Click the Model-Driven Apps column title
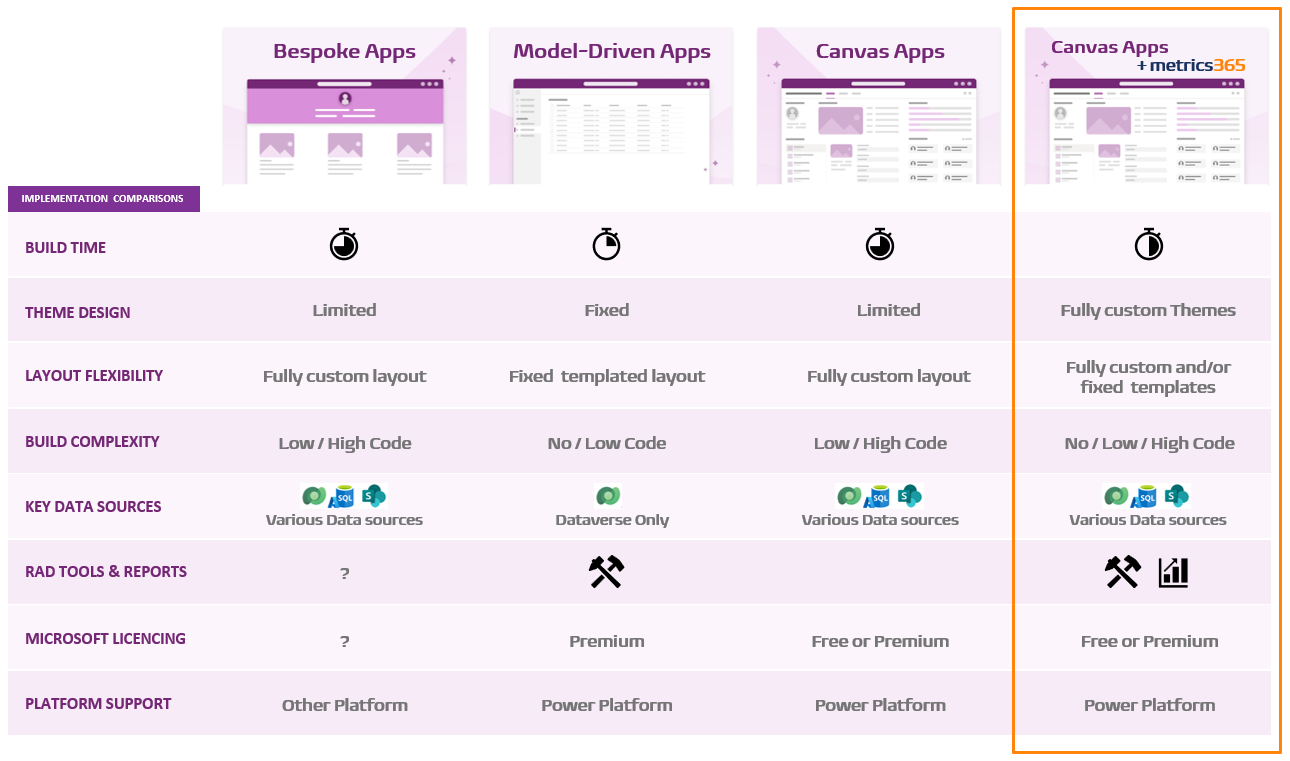1290x761 pixels. coord(612,51)
